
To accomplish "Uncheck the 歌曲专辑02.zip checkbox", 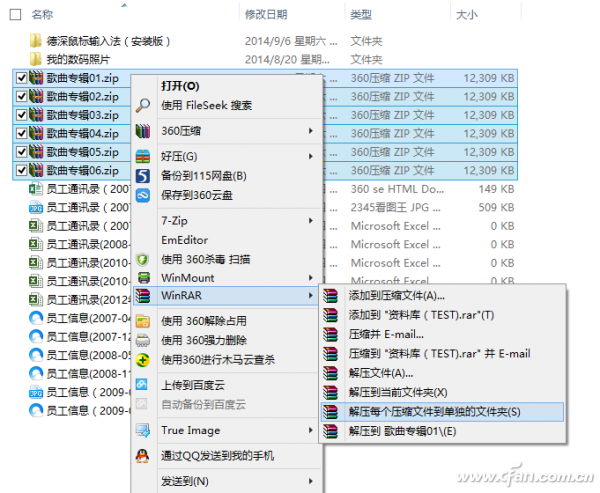I will (21, 96).
